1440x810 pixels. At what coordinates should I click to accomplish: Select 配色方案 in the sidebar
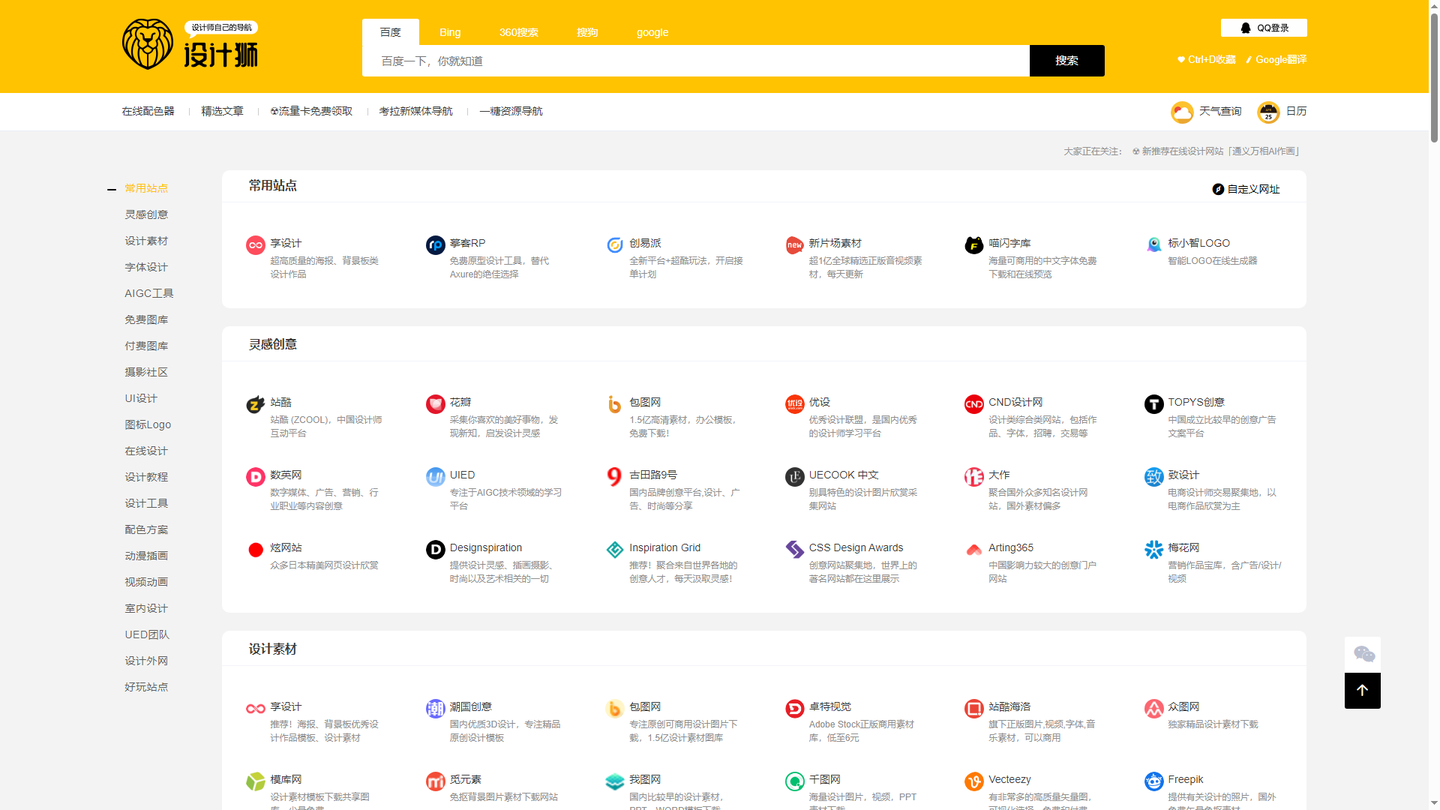[146, 530]
